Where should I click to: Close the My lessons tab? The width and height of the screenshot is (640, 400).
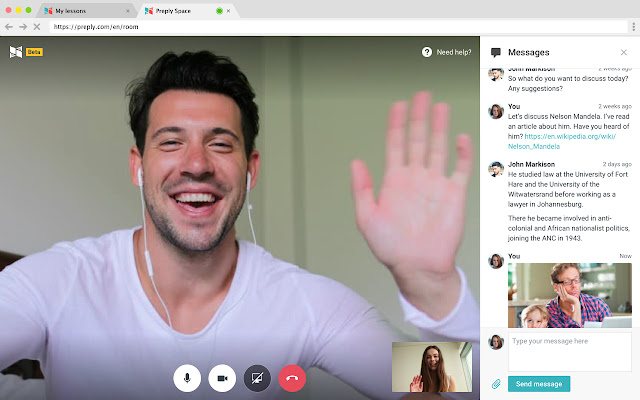click(128, 11)
